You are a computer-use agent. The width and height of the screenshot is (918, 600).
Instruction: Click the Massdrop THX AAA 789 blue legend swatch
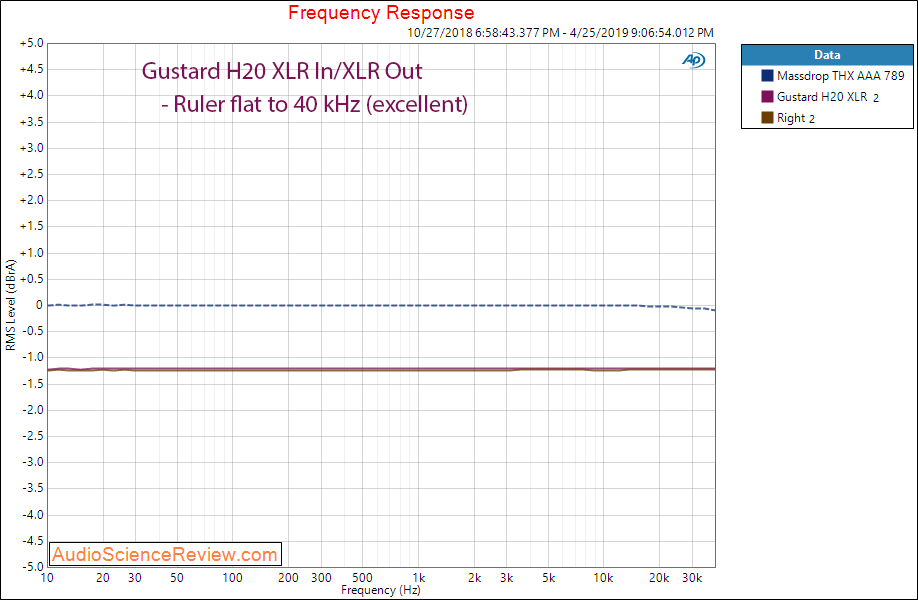pyautogui.click(x=767, y=76)
